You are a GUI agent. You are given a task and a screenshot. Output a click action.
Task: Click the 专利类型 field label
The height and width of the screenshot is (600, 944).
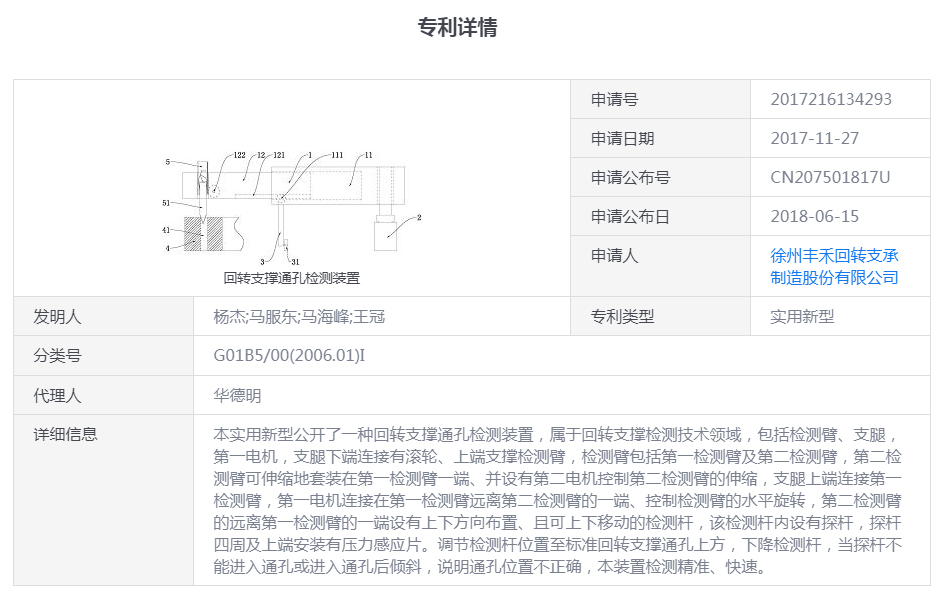click(622, 316)
